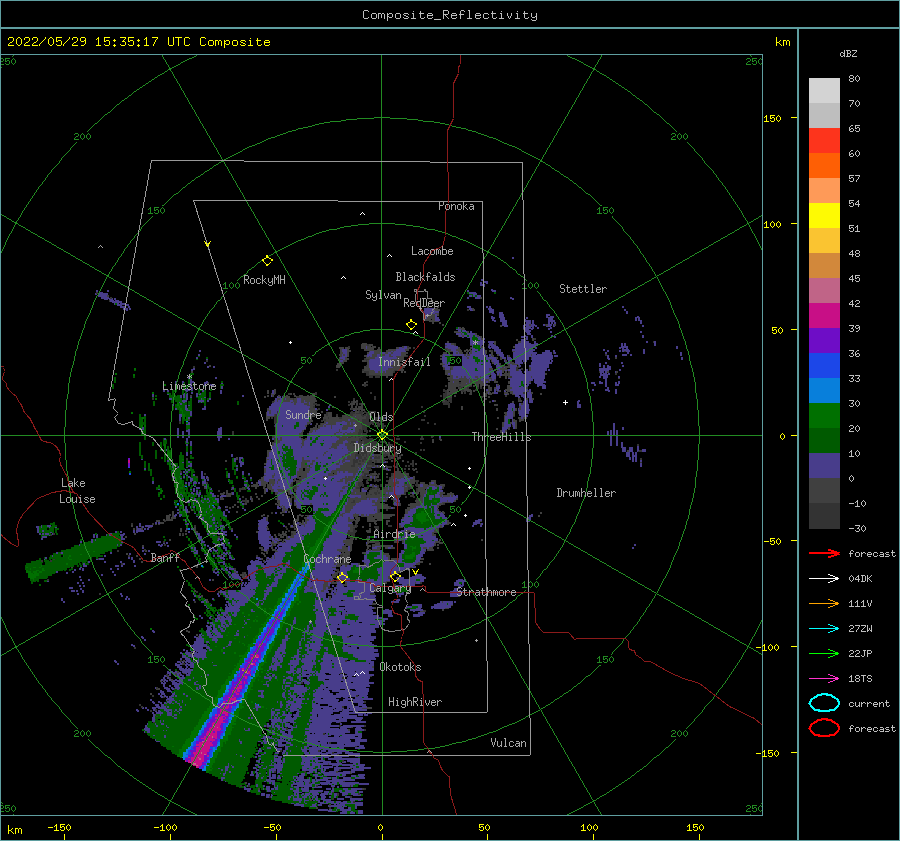Click the dBZ scale heading
The height and width of the screenshot is (841, 900).
(x=848, y=53)
